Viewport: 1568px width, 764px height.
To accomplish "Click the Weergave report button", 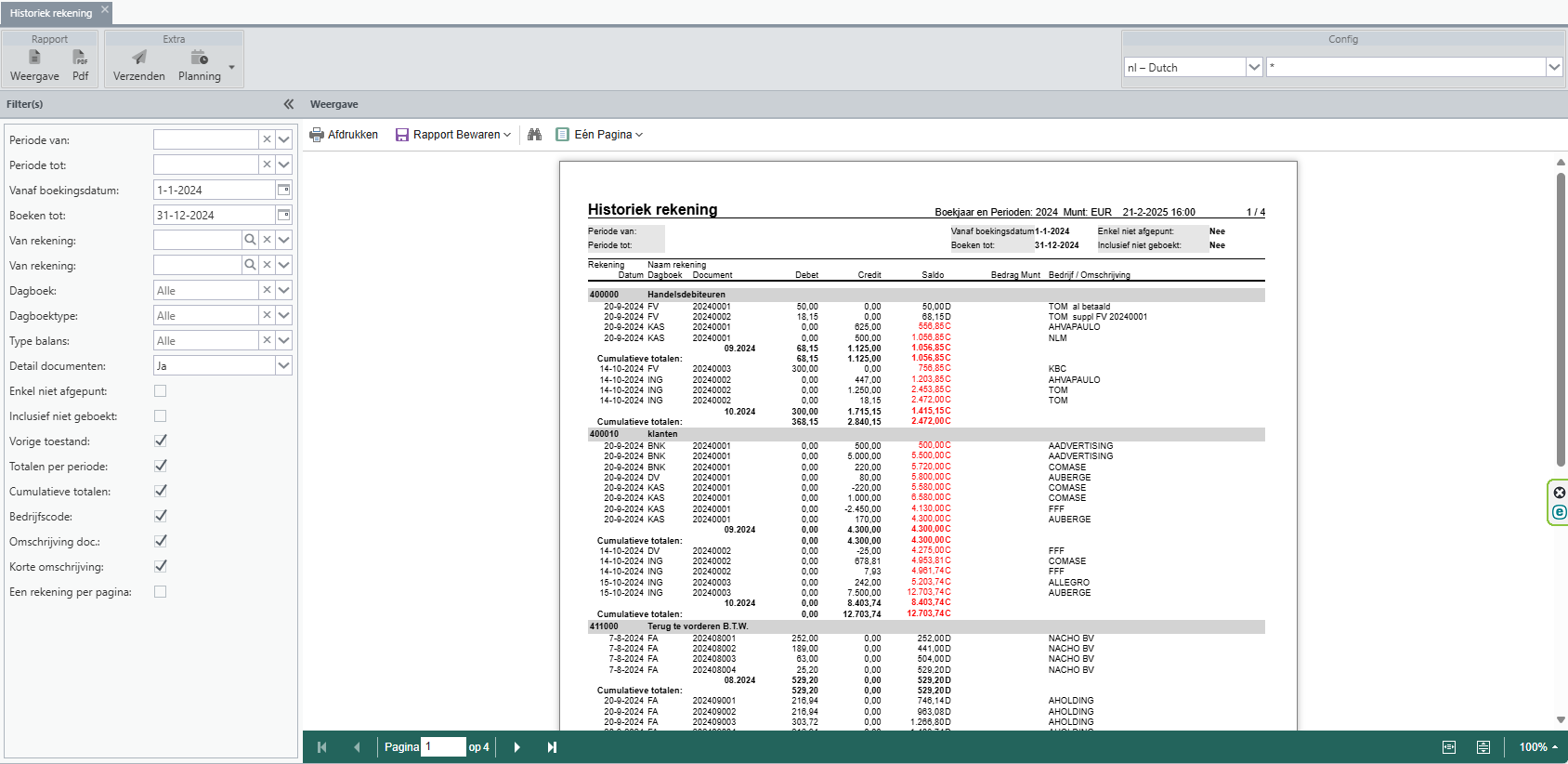I will pyautogui.click(x=34, y=66).
